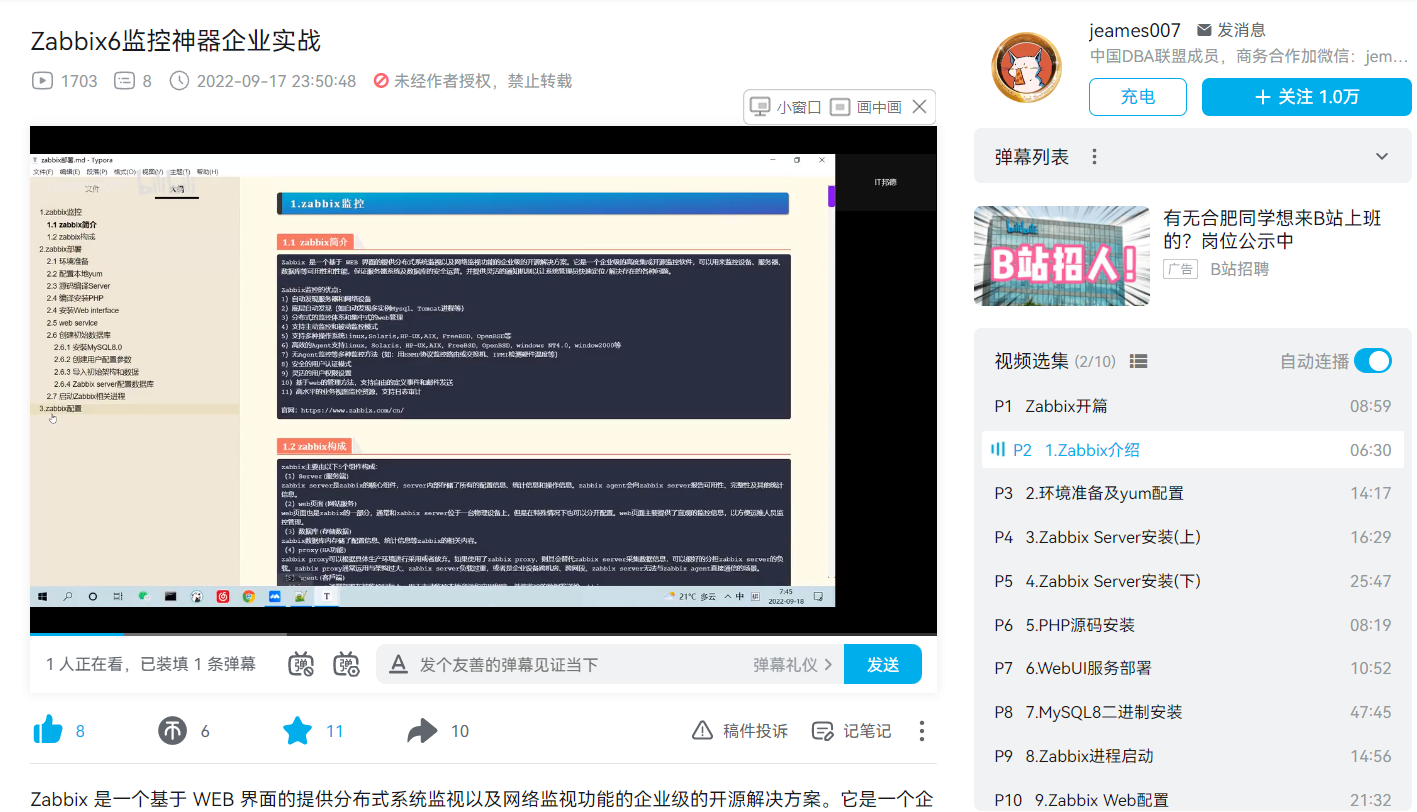Viewport: 1417px width, 812px height.
Task: Open Typora 格式(O) menu in the video
Action: (125, 172)
